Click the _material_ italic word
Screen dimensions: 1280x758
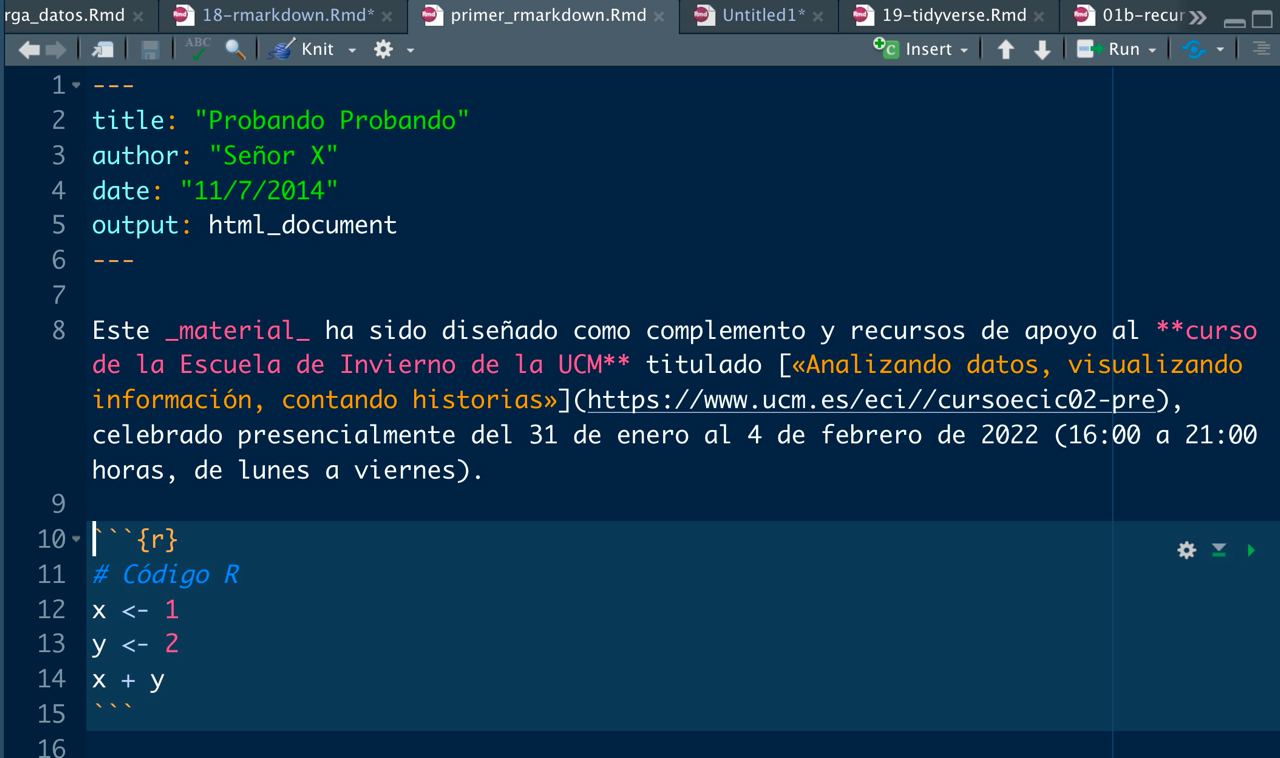point(238,330)
